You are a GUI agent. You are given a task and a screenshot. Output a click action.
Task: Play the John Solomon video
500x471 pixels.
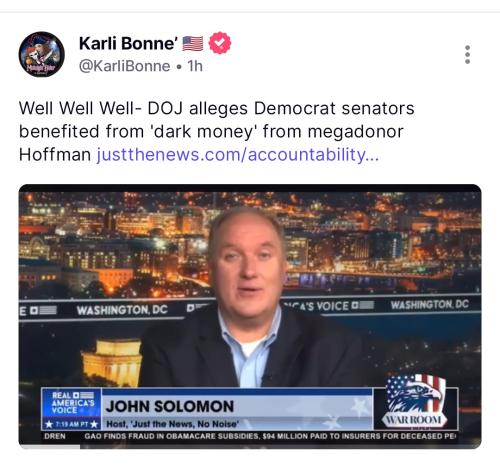pos(250,316)
